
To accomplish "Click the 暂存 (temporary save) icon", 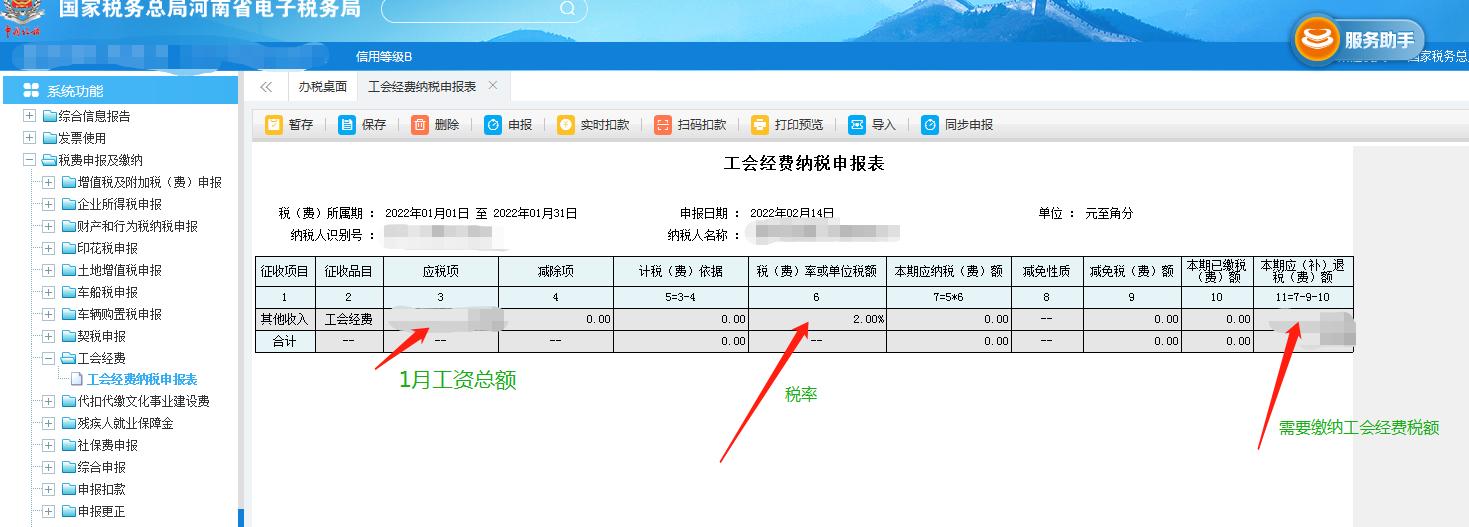I will coord(274,125).
